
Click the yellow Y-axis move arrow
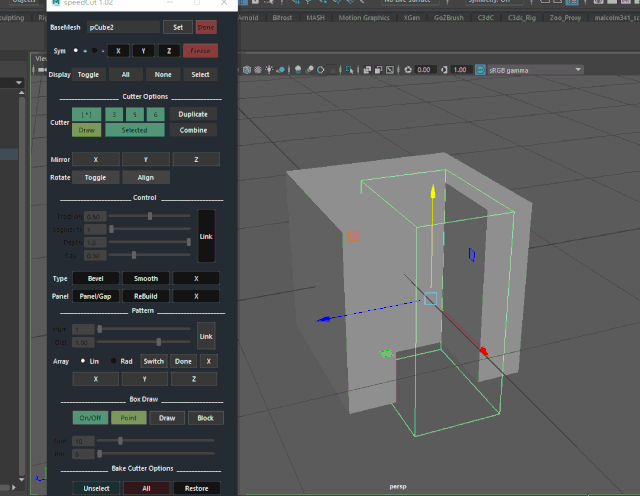(x=432, y=192)
